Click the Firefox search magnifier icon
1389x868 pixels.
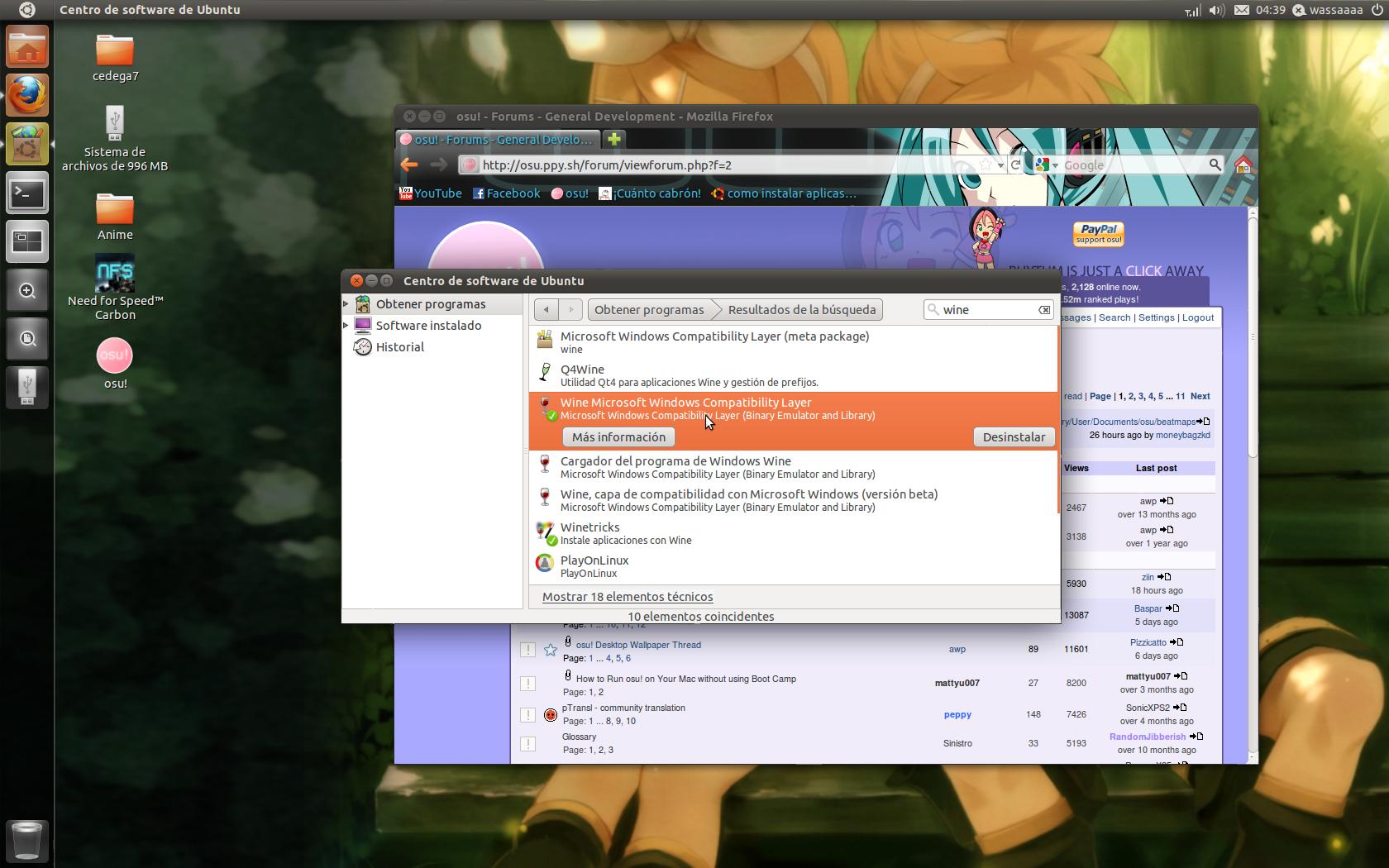[x=1215, y=165]
